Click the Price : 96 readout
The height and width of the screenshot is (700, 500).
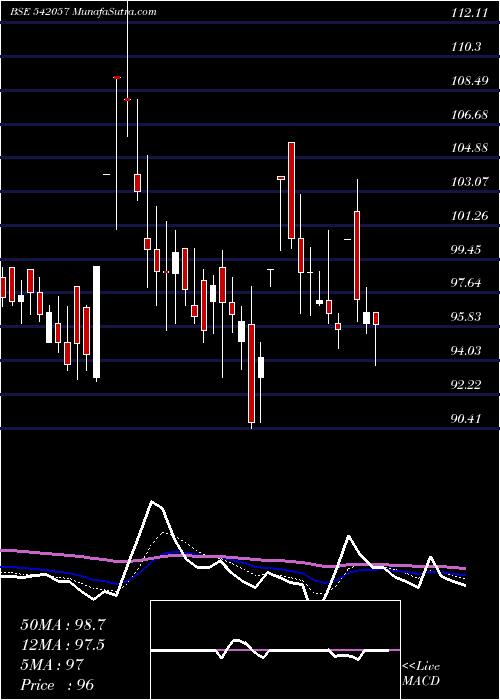click(57, 685)
